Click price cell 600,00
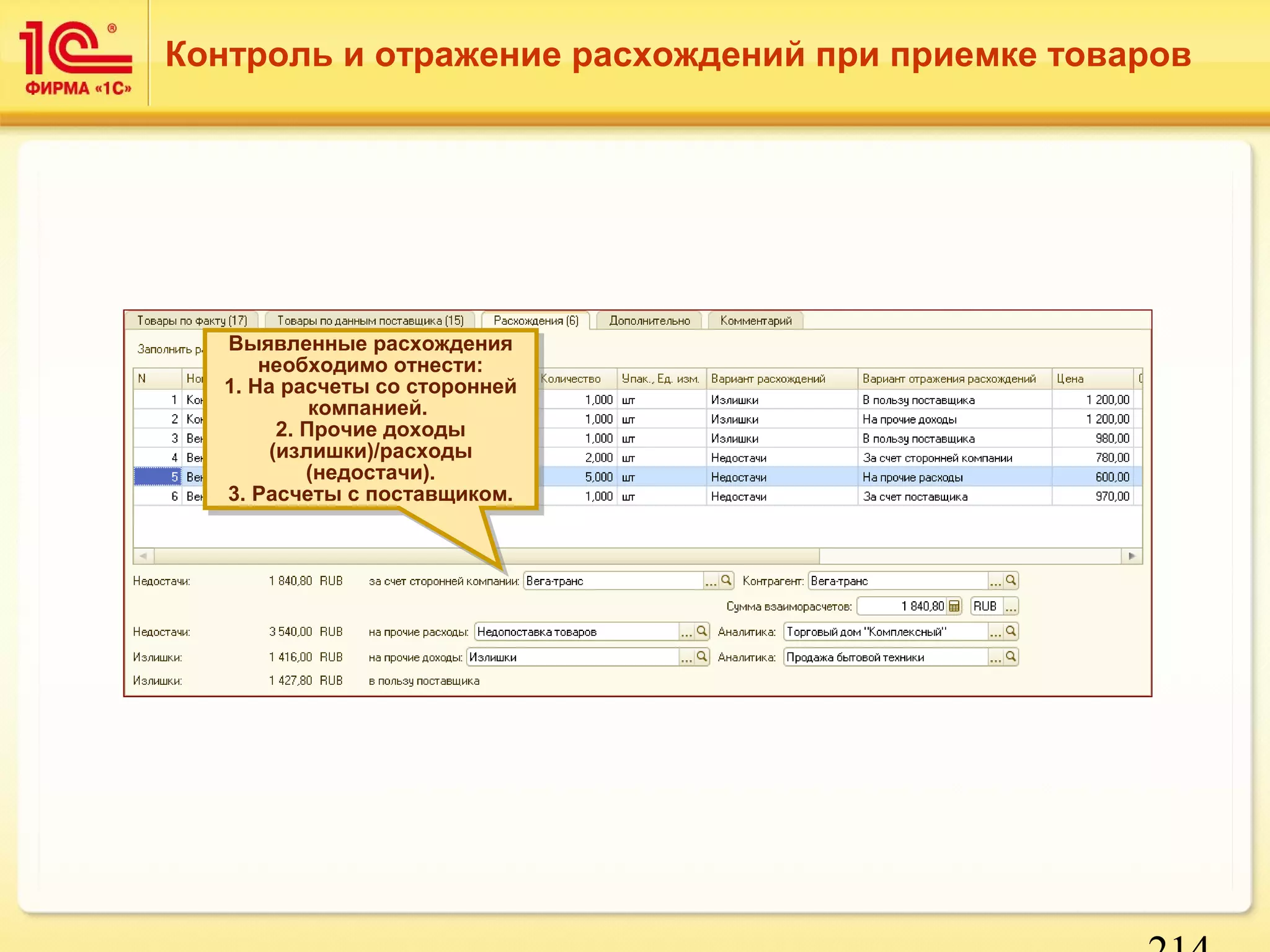Viewport: 1270px width, 952px height. (x=1093, y=477)
